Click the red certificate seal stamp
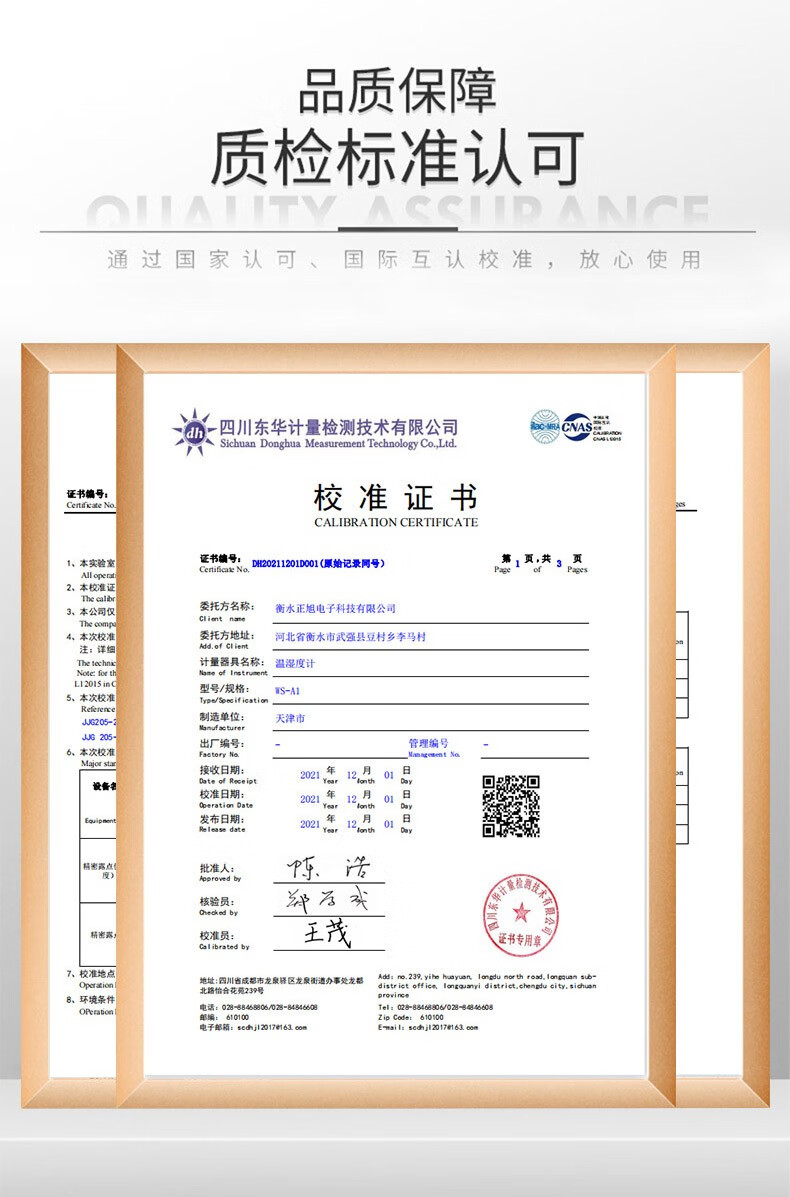The image size is (790, 1197). click(x=521, y=915)
